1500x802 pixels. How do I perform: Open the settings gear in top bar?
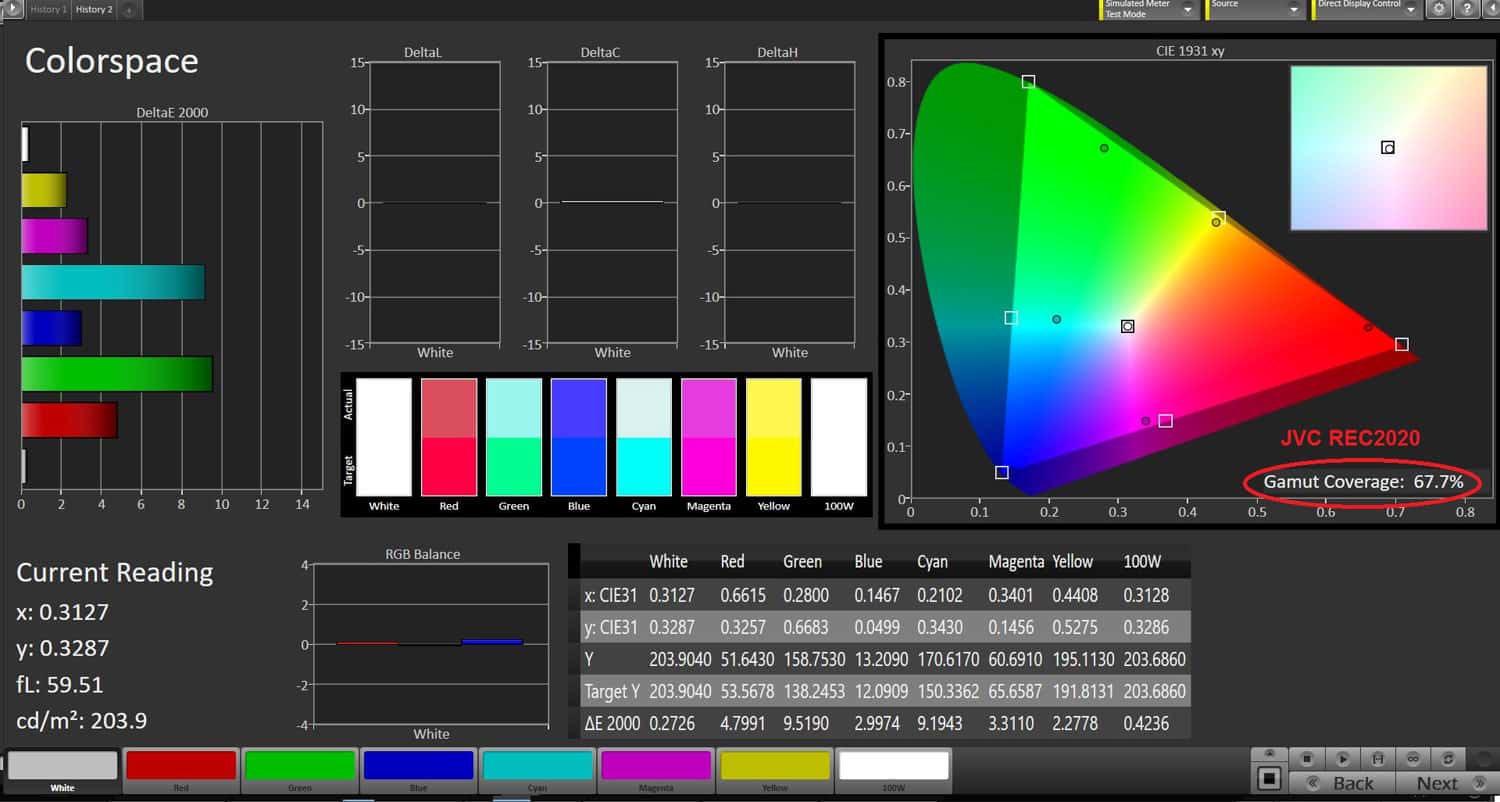1439,9
